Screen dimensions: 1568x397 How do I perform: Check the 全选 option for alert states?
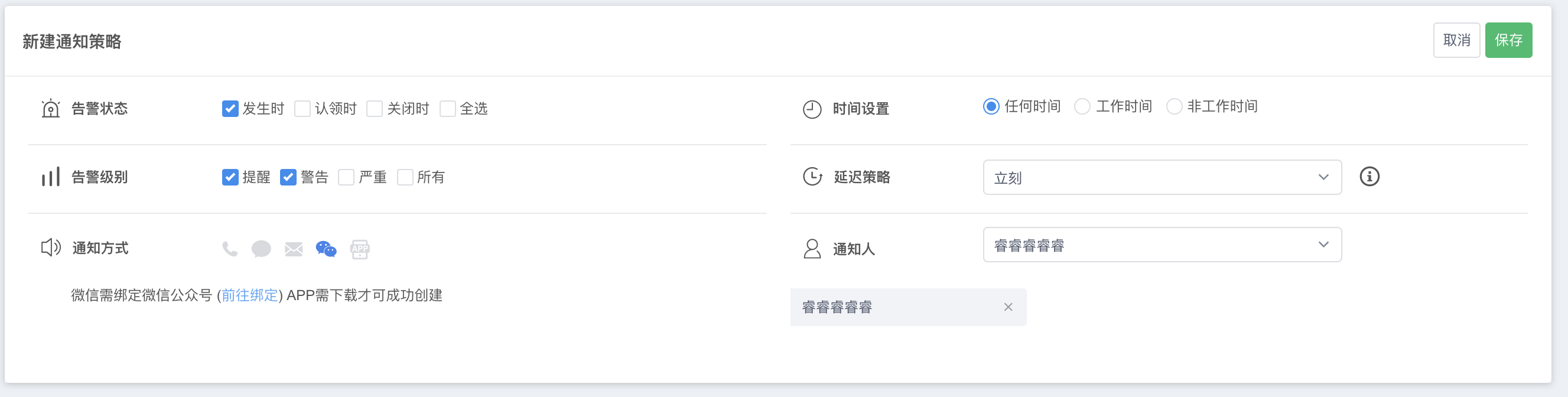coord(448,108)
